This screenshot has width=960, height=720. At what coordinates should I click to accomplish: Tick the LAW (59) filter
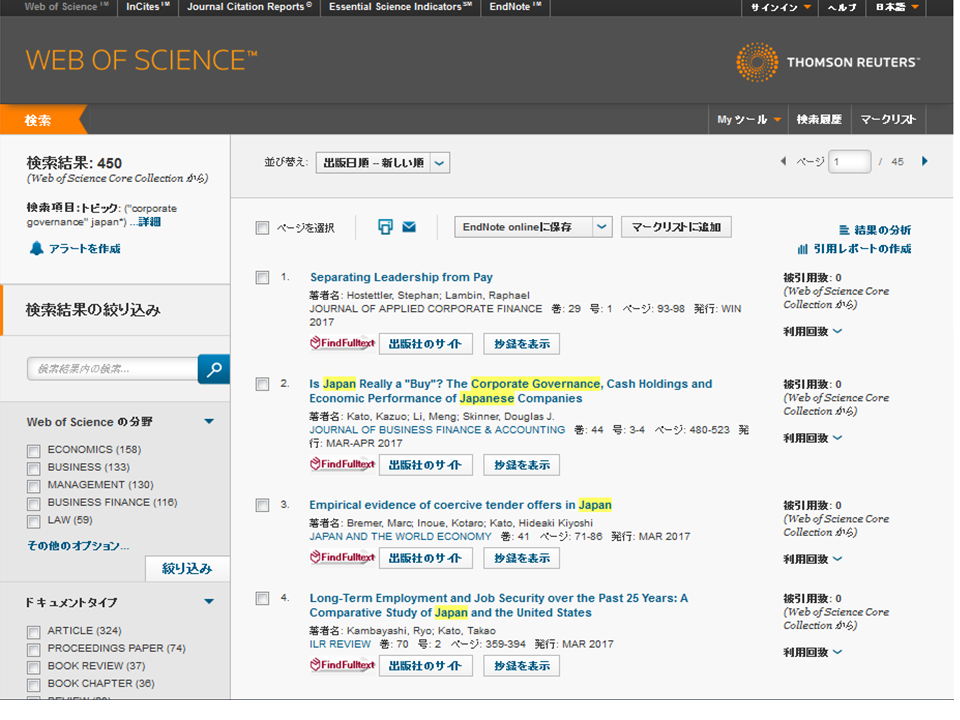tap(34, 521)
